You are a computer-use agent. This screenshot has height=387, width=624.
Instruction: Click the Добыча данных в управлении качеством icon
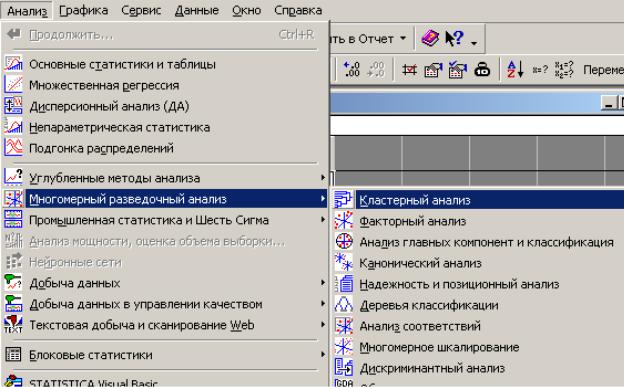pos(13,304)
